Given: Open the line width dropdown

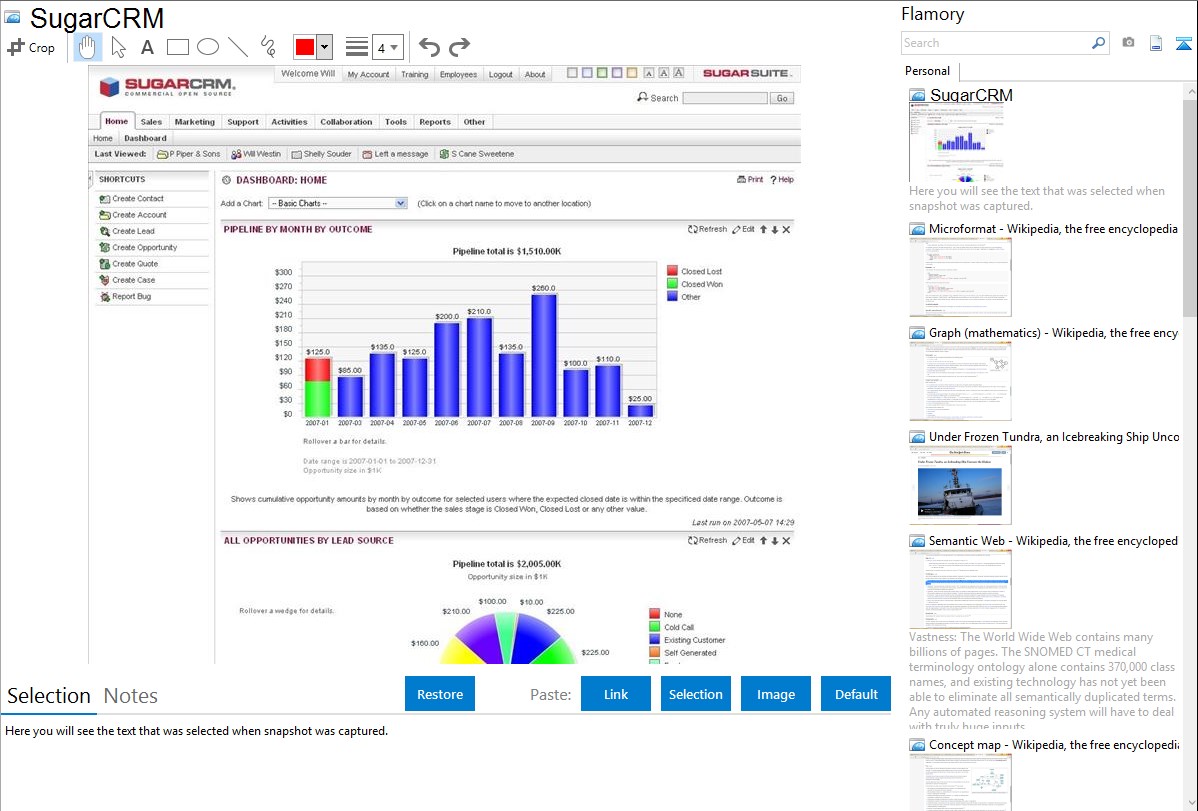Looking at the screenshot, I should 388,47.
